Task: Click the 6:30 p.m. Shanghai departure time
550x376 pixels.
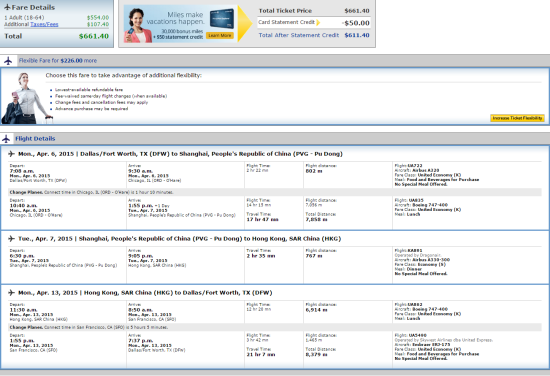Action: point(22,256)
